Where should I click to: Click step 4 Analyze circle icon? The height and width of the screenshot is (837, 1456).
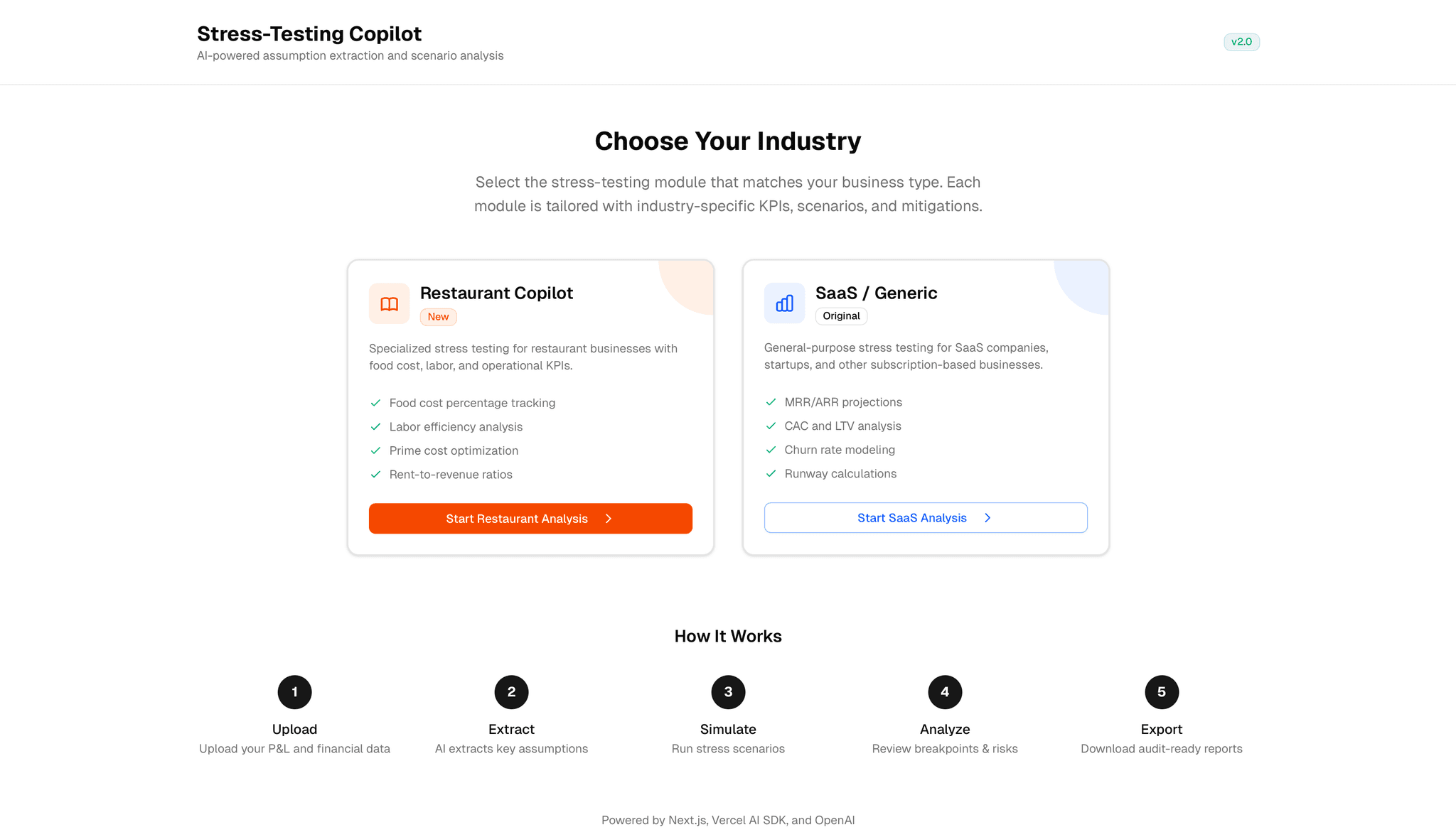pos(945,692)
